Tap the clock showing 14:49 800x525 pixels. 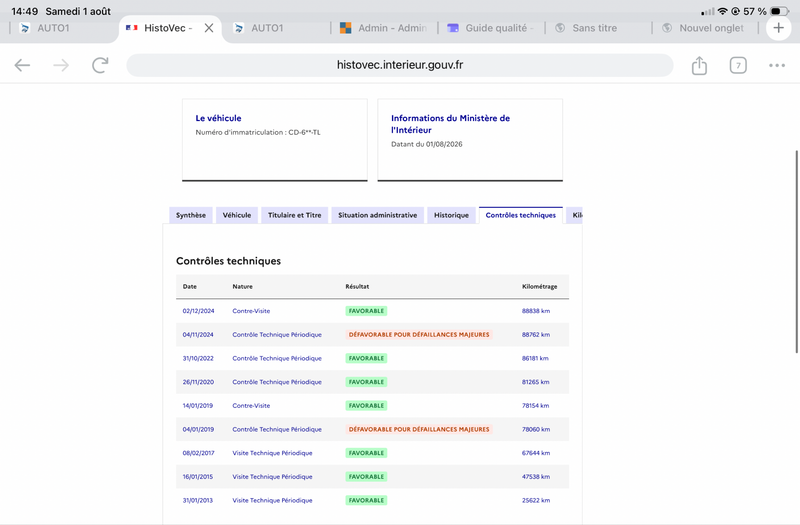pyautogui.click(x=24, y=11)
